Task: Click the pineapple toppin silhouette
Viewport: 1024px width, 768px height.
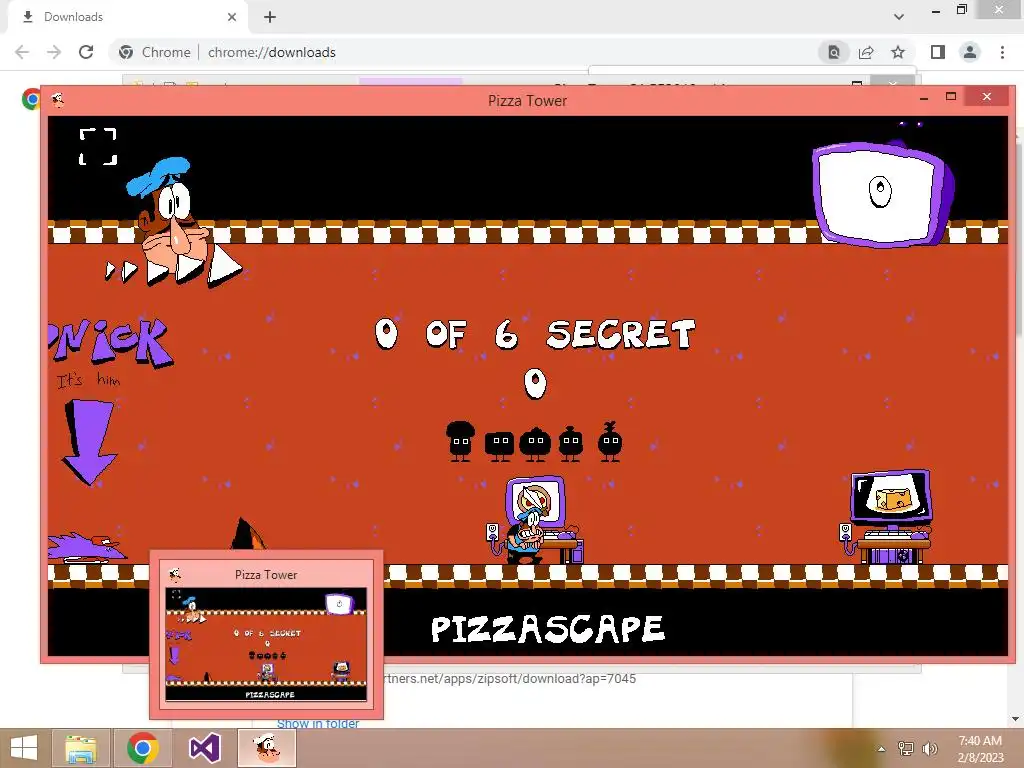Action: 610,441
